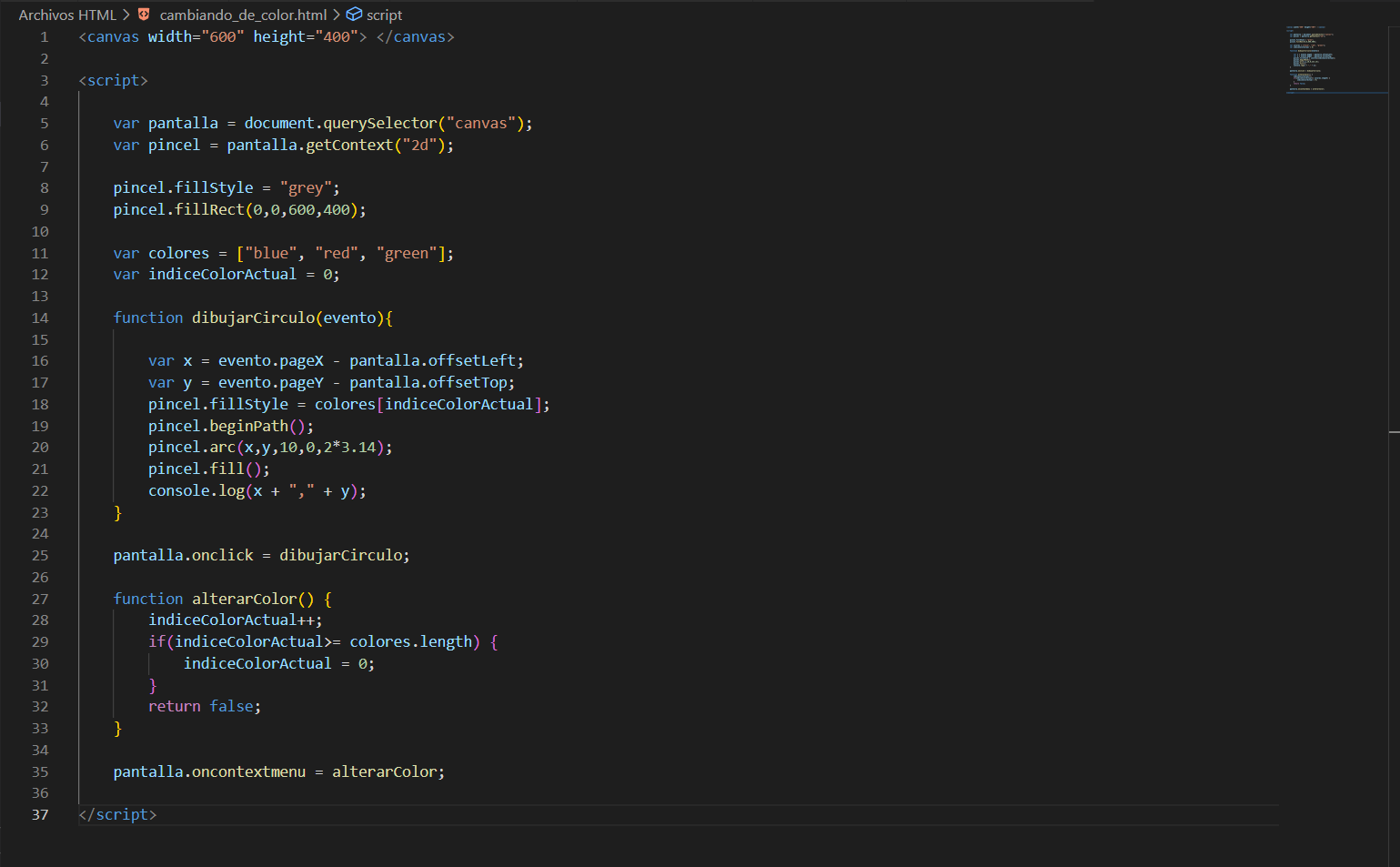Click 'onclick' on line 25
1400x867 pixels.
223,556
